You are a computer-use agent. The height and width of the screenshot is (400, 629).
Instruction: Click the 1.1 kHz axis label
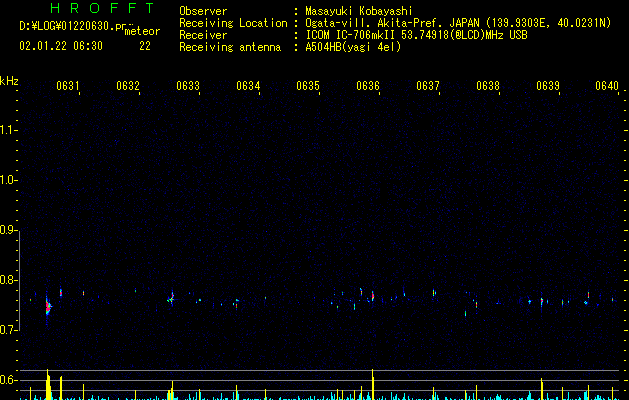click(x=8, y=130)
